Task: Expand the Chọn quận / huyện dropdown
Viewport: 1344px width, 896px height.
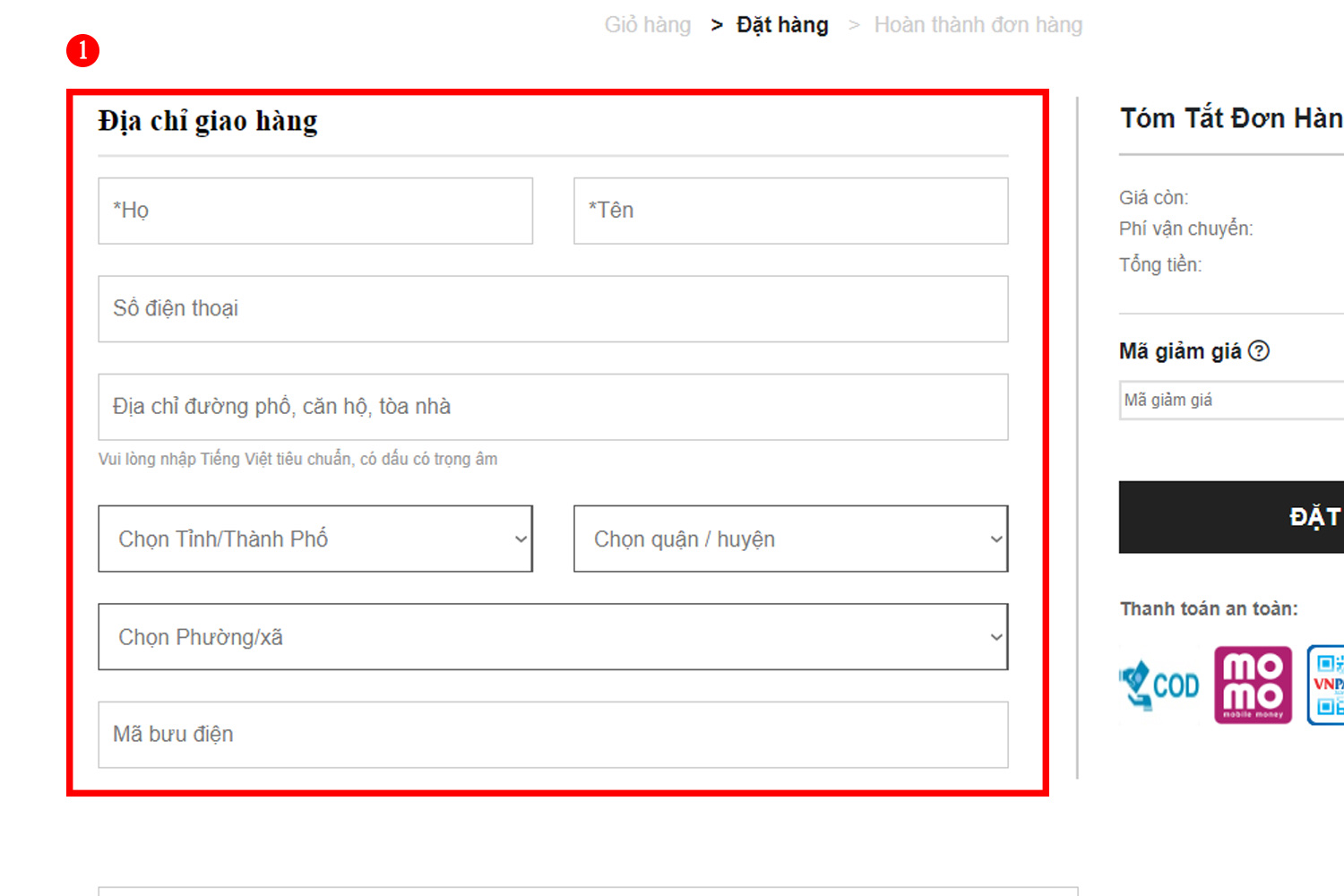Action: click(790, 538)
